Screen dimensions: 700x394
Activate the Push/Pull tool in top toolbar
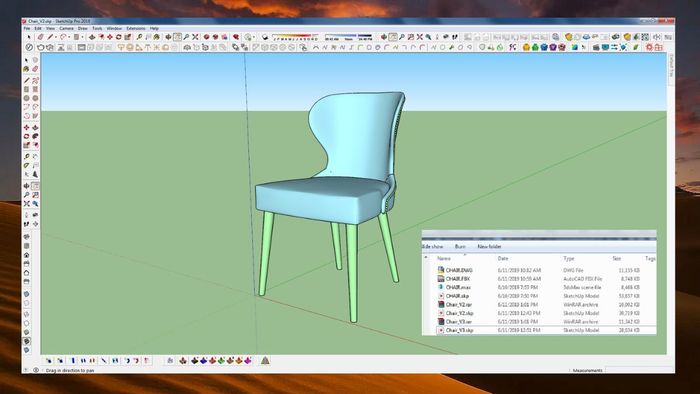tap(92, 37)
